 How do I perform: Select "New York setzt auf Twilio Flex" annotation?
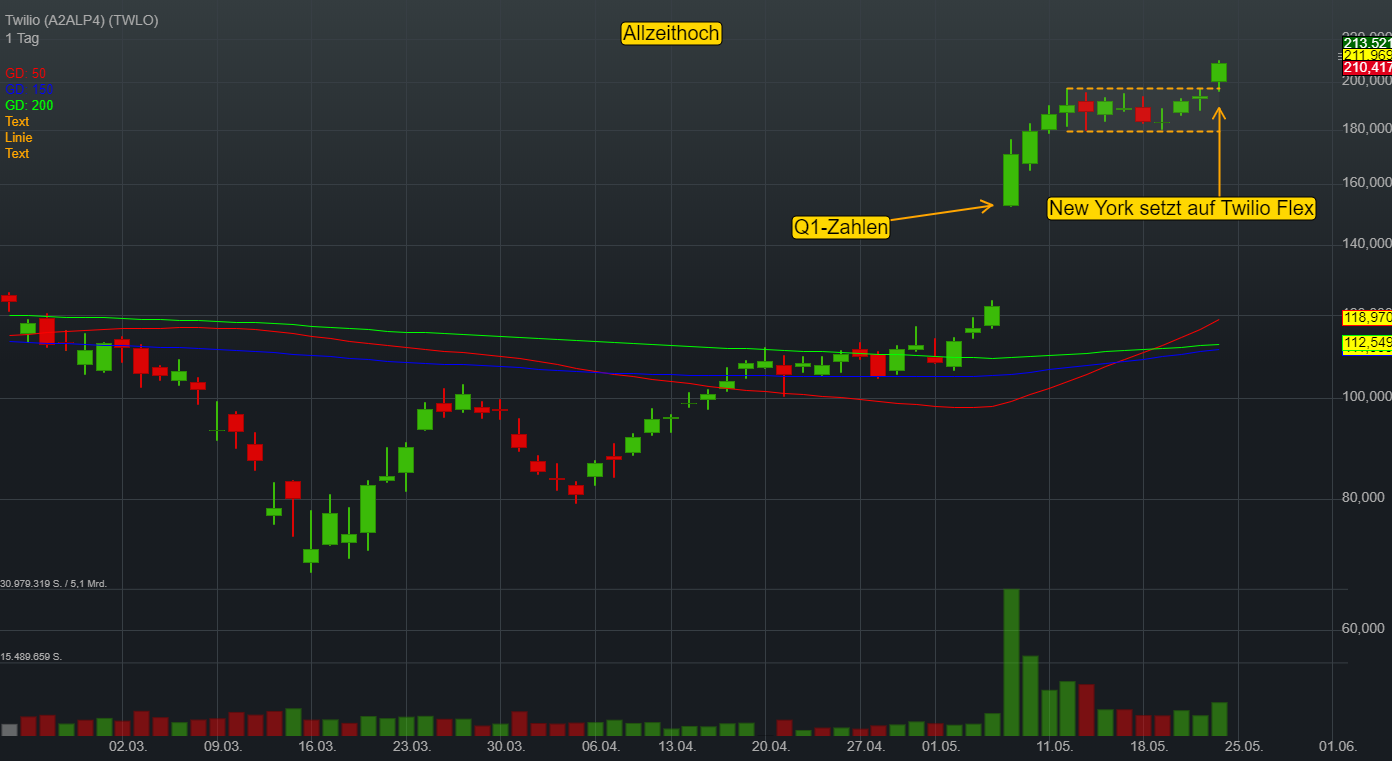tap(1181, 209)
